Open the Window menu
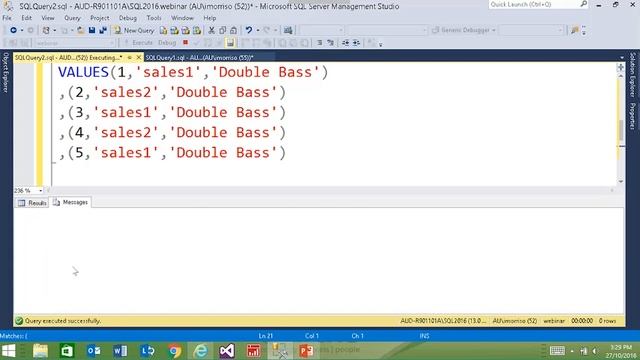 182,18
